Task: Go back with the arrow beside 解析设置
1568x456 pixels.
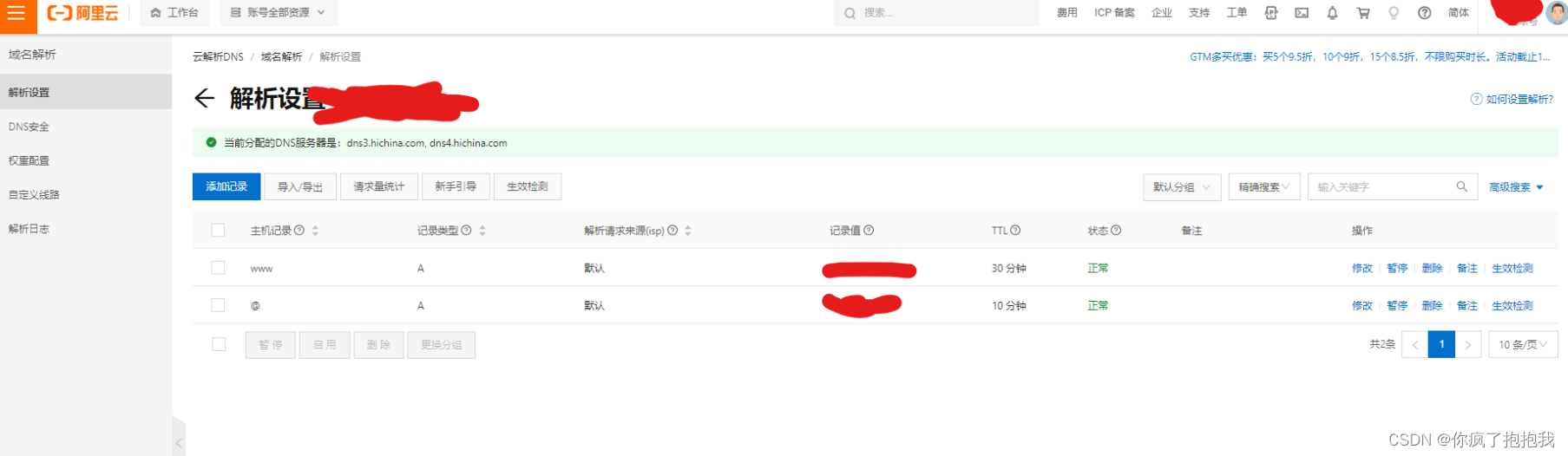Action: 204,98
